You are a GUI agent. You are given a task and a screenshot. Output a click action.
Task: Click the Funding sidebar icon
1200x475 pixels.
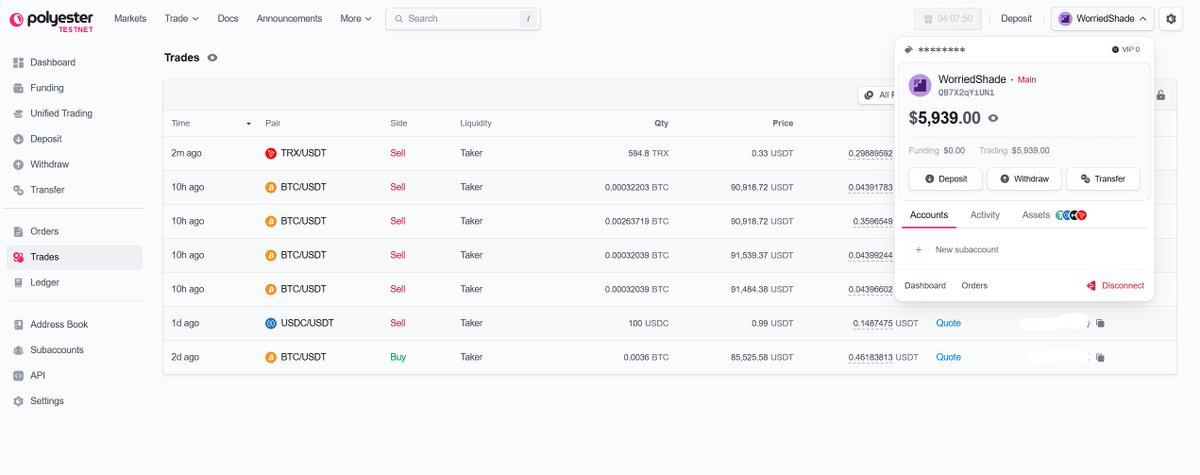[x=18, y=88]
